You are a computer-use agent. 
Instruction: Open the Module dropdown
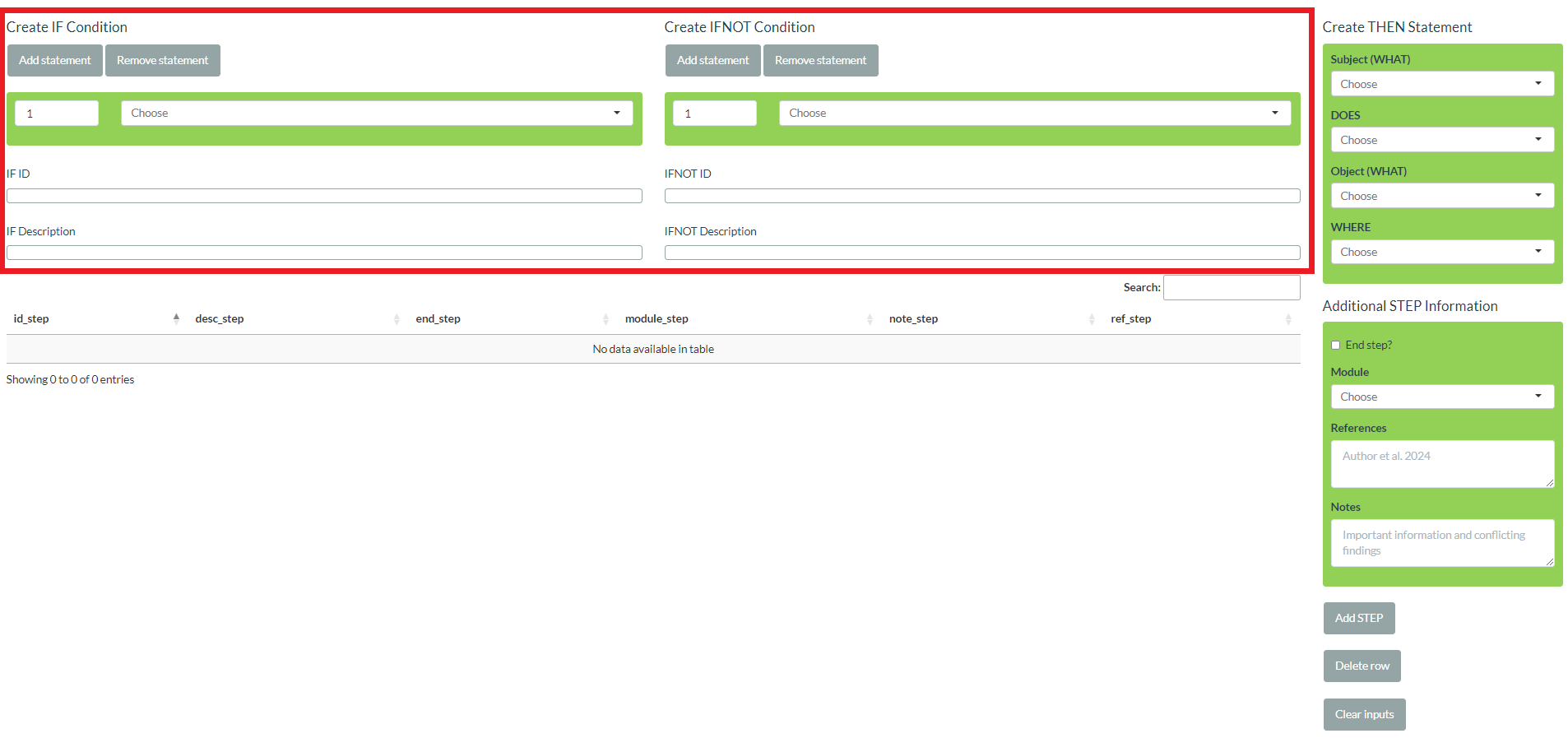(1441, 397)
